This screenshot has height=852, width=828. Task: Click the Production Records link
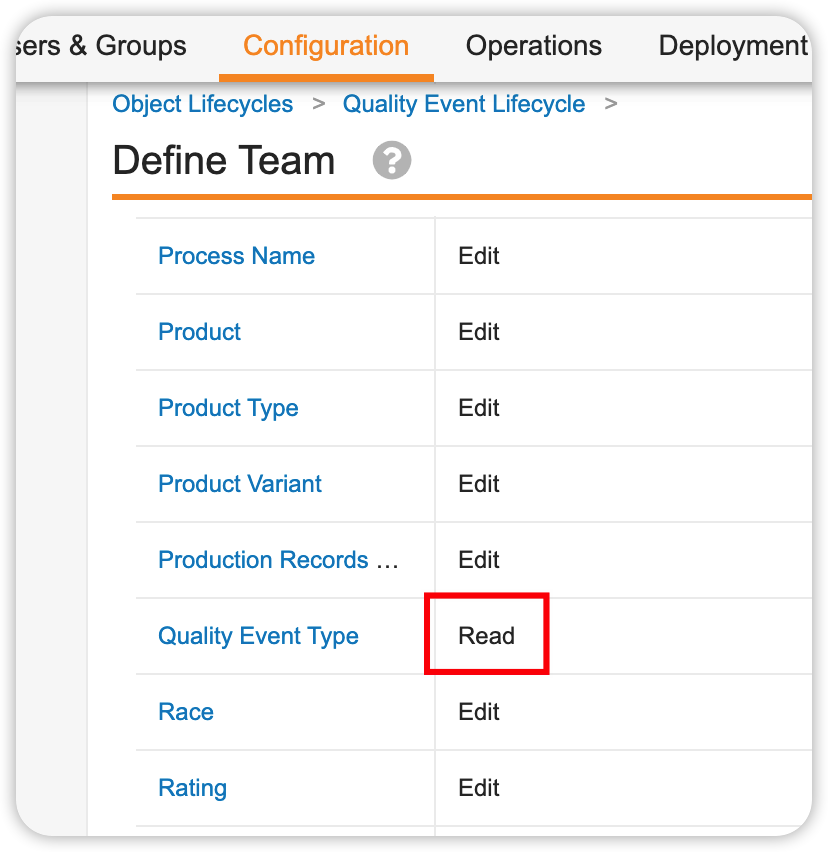click(278, 560)
